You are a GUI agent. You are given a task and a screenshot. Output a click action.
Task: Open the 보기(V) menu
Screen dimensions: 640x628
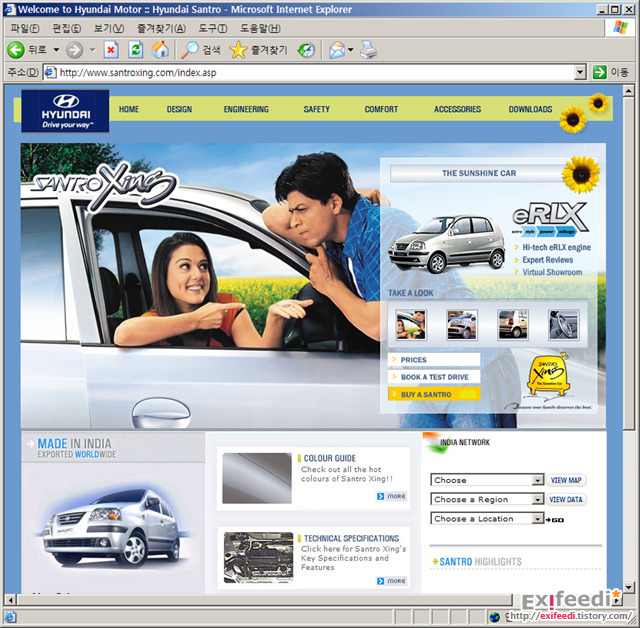[x=109, y=28]
